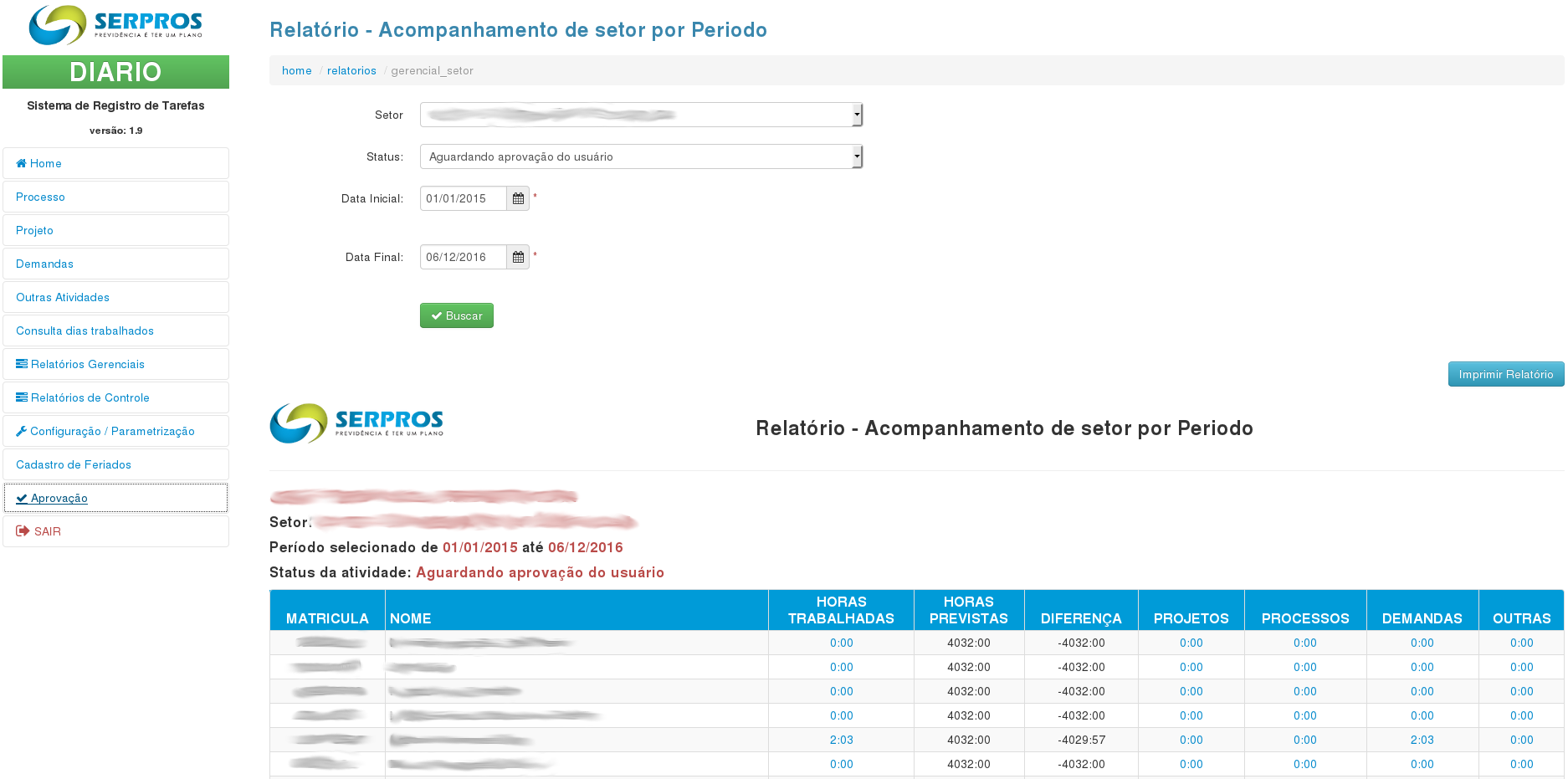
Task: Expand the Setor dropdown
Action: tap(641, 115)
